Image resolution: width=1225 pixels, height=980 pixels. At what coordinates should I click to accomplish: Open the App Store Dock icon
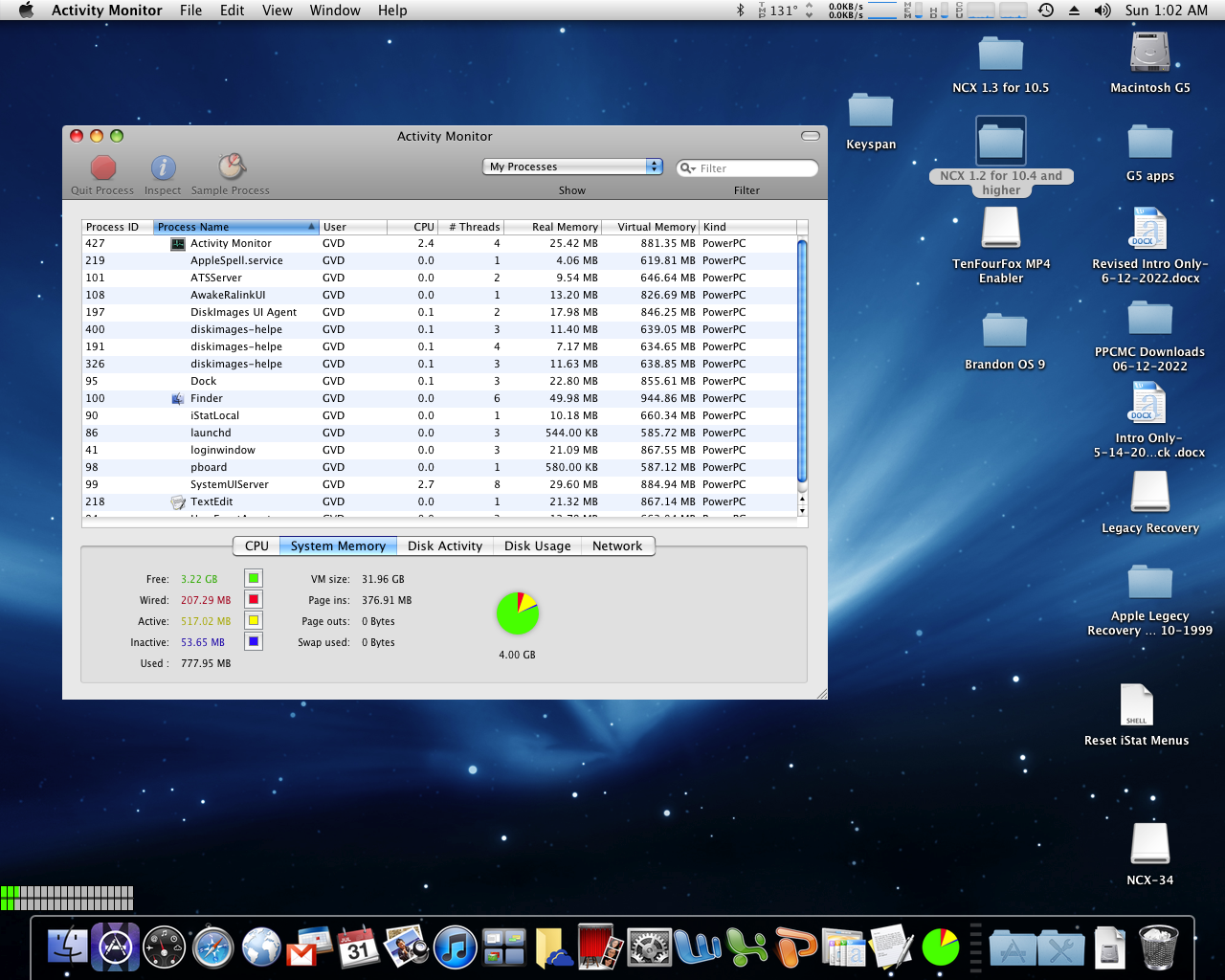[x=116, y=947]
